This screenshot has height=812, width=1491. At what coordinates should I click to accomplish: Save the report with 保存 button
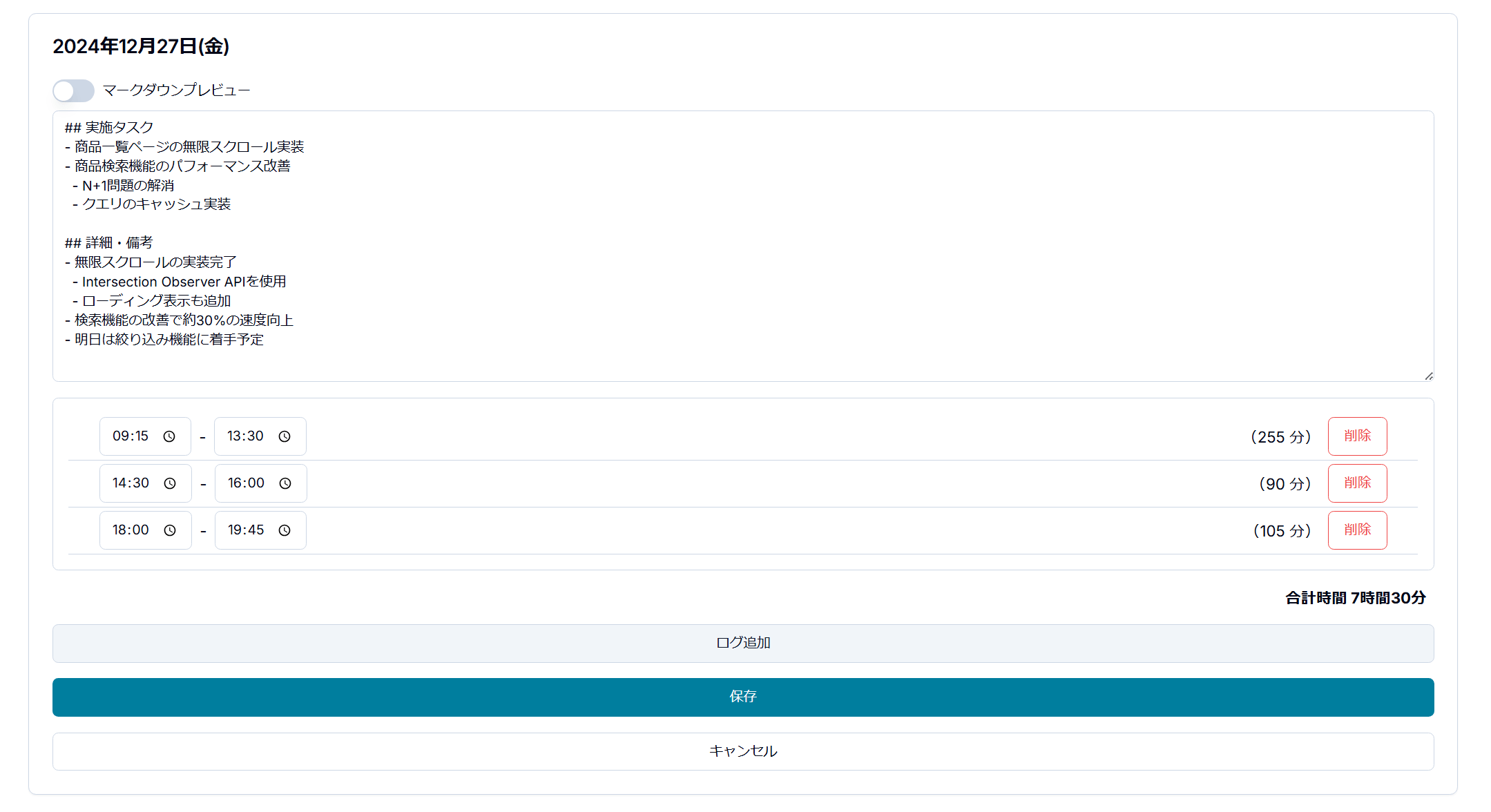coord(743,697)
